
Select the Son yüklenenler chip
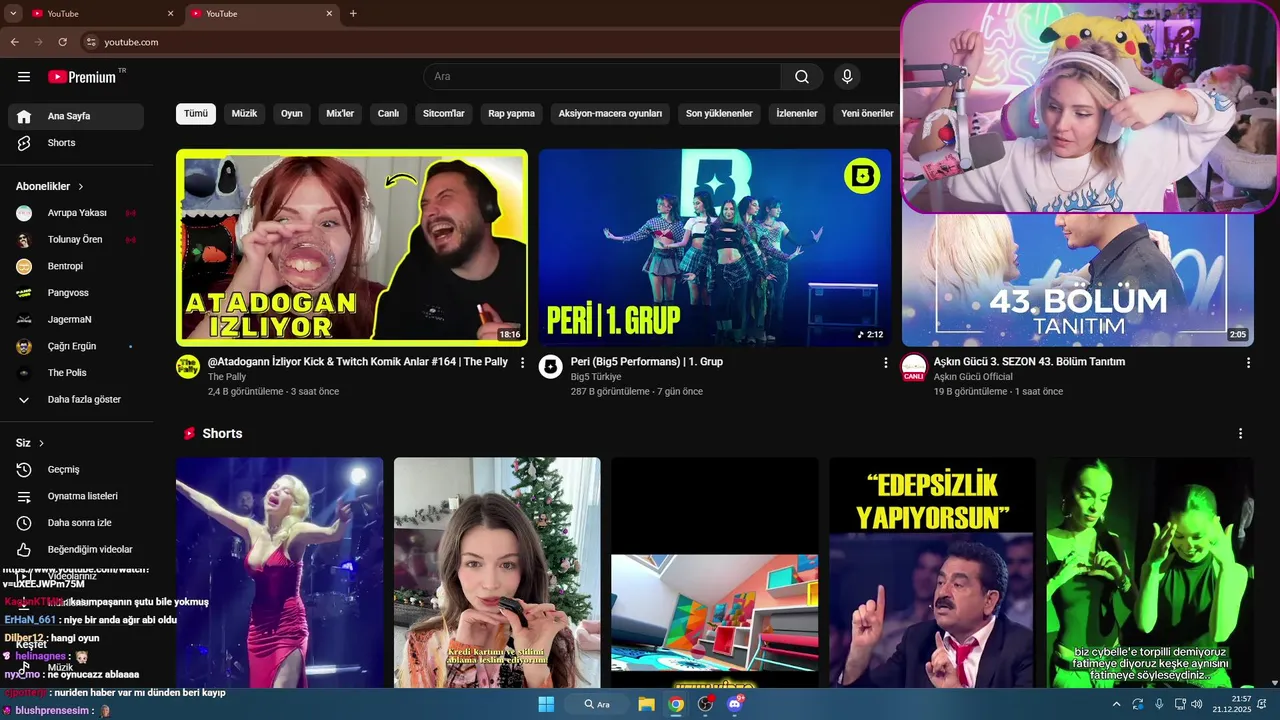[719, 114]
